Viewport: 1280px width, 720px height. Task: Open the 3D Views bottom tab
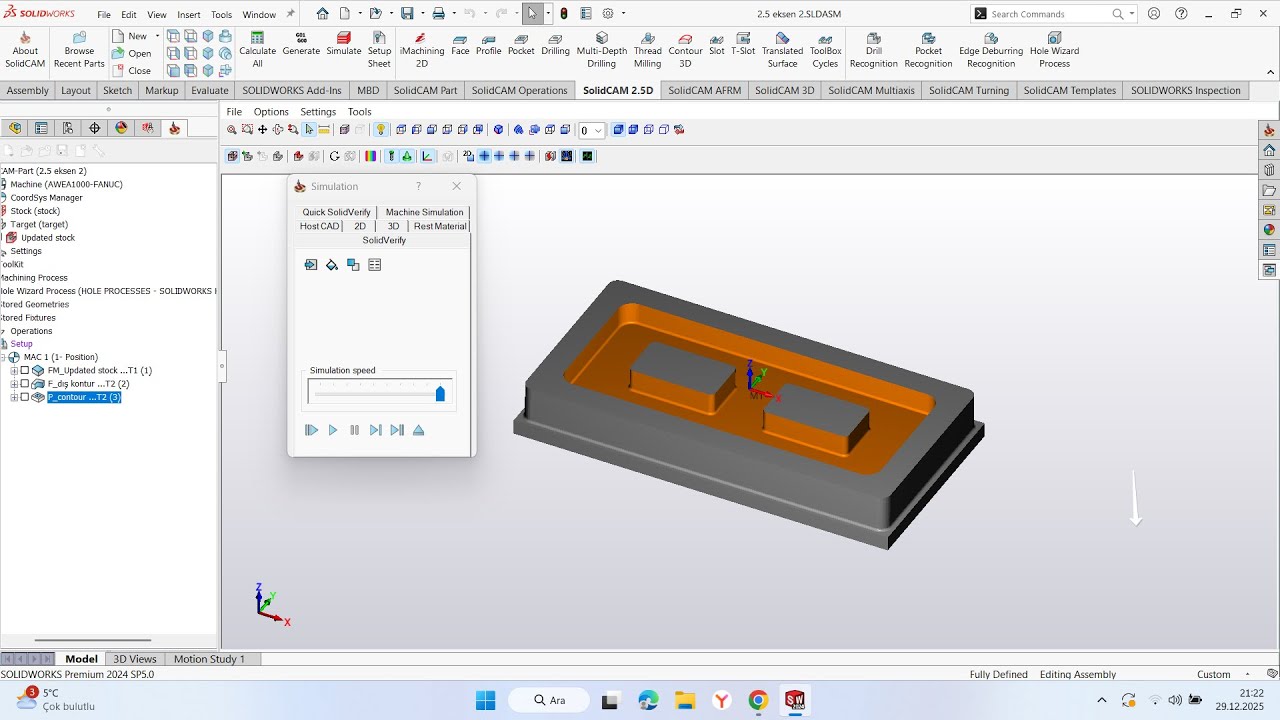(x=135, y=659)
